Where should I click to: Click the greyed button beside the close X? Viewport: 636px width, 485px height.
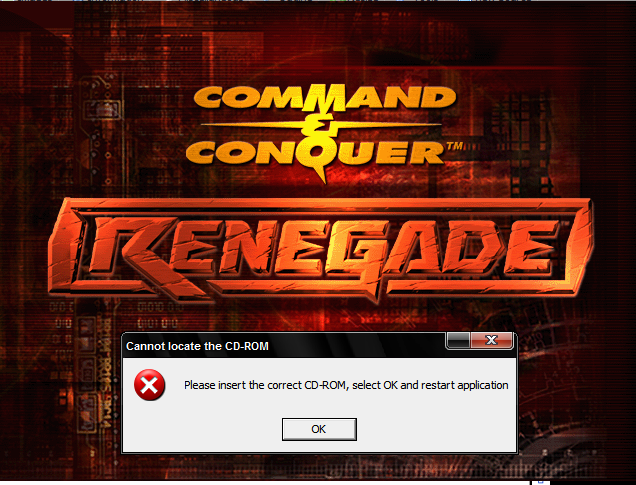pyautogui.click(x=458, y=340)
